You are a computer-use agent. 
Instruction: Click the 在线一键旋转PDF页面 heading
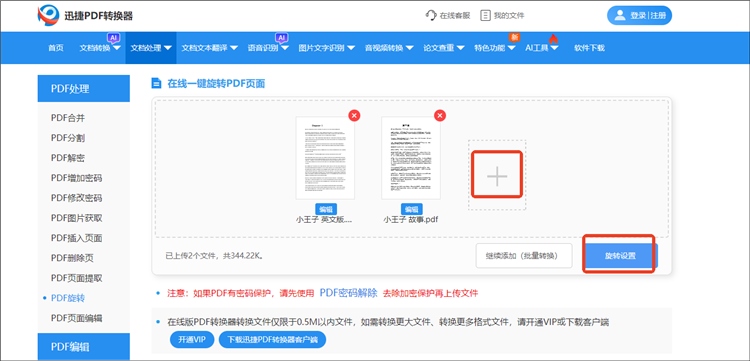point(216,84)
